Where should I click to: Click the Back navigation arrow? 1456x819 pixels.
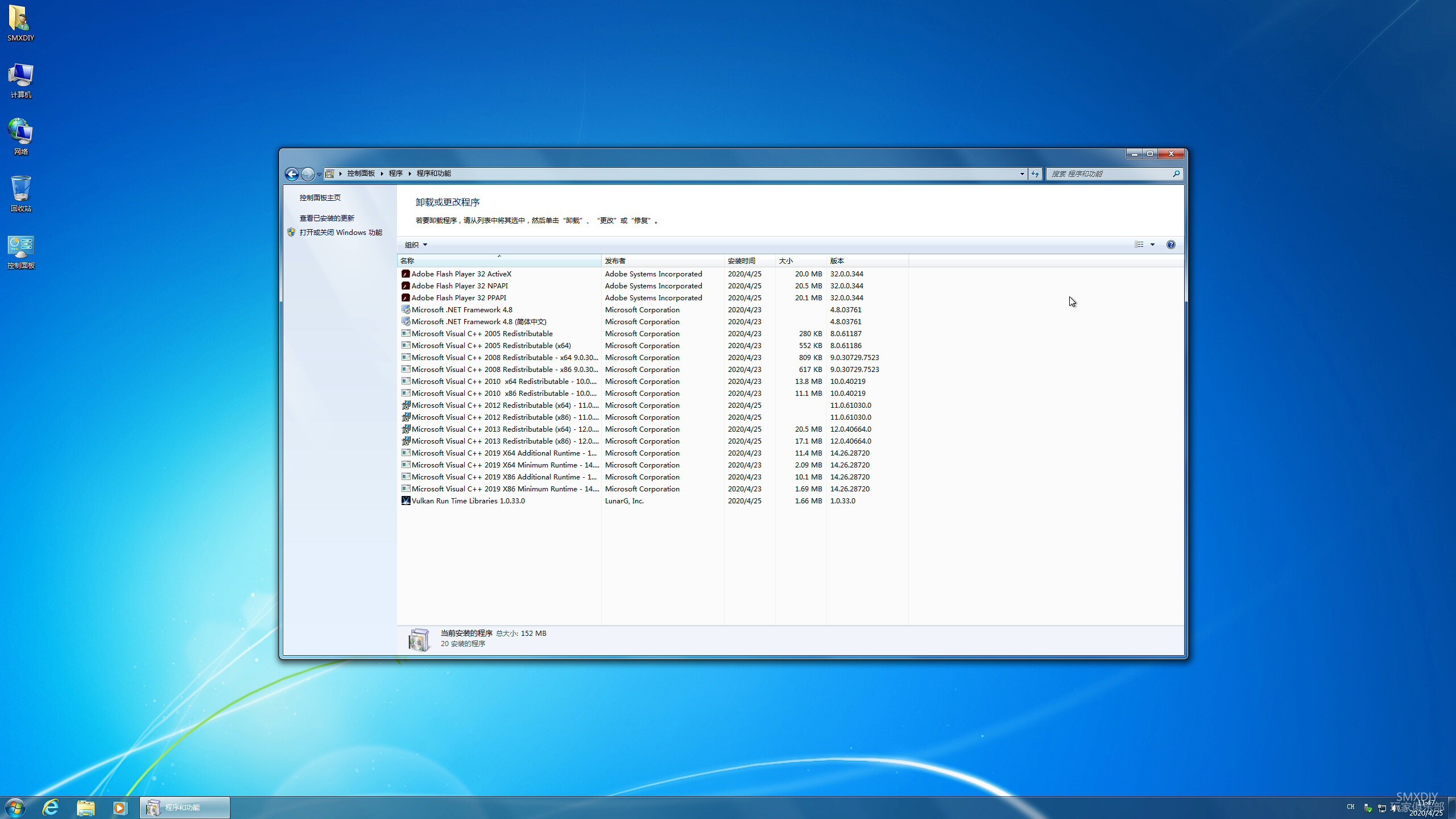pyautogui.click(x=292, y=174)
